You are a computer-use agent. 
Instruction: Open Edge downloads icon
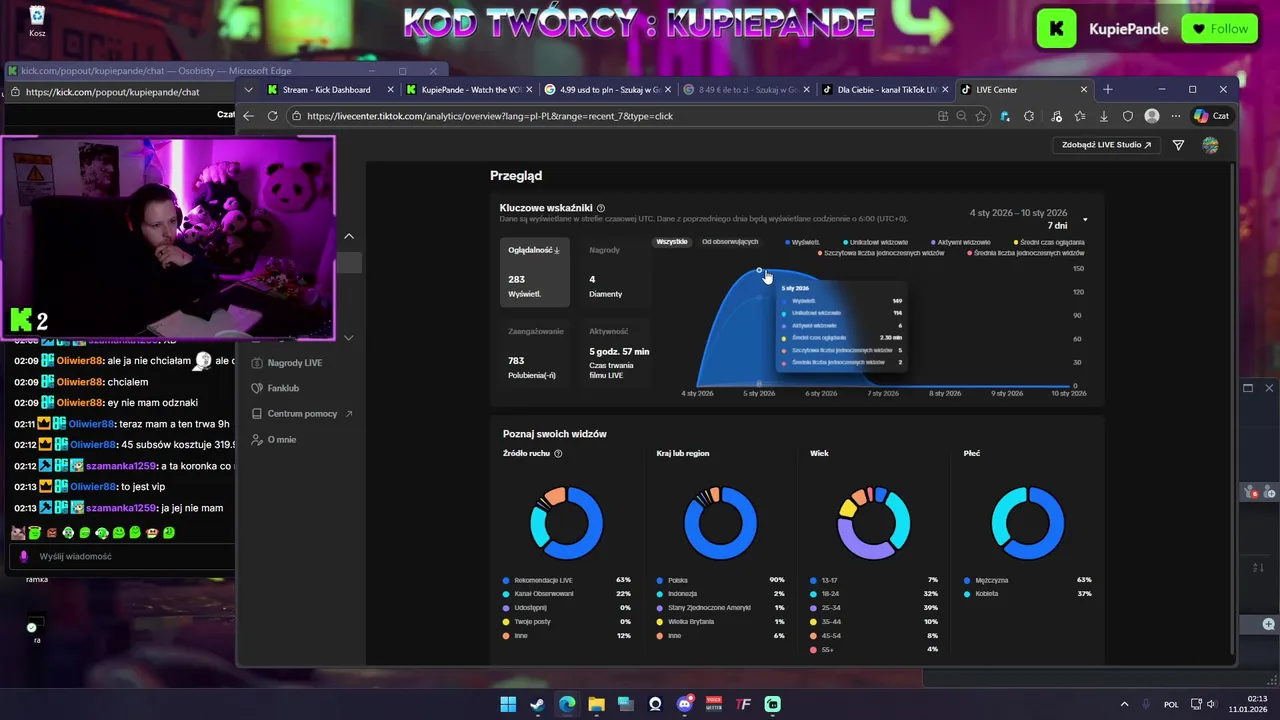(1104, 116)
